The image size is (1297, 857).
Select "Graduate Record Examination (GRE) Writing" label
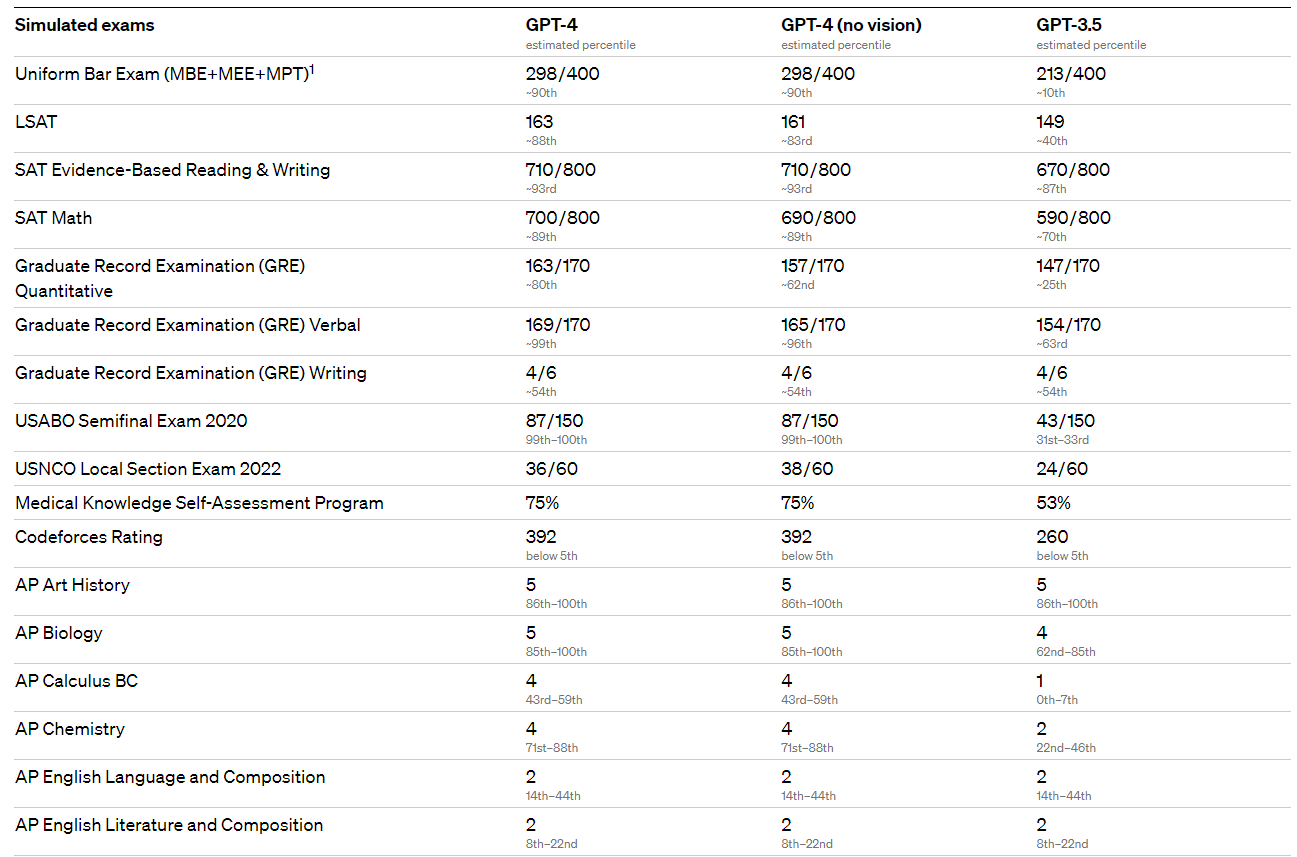(191, 373)
